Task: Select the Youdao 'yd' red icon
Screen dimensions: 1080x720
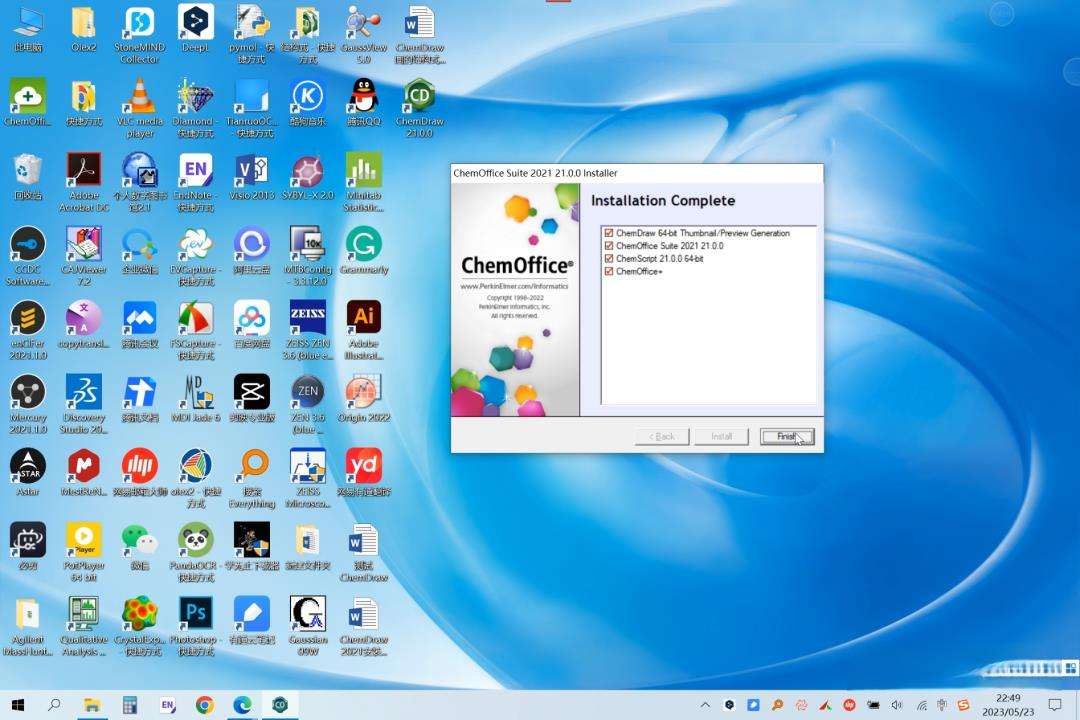Action: [364, 472]
